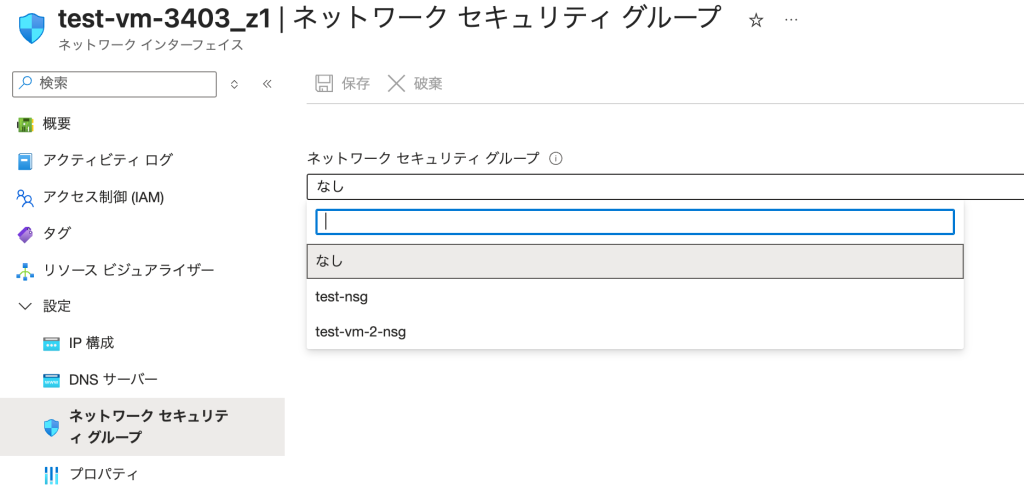Click the save disk icon
Image resolution: width=1024 pixels, height=491 pixels.
324,84
